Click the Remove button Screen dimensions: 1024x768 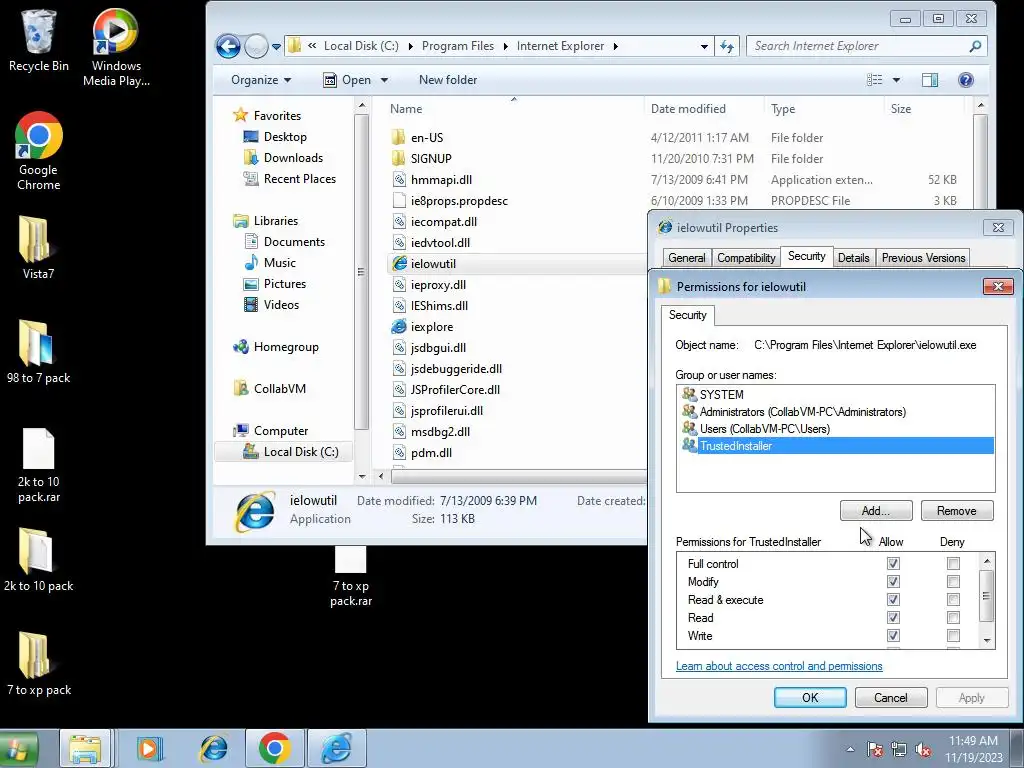tap(957, 511)
